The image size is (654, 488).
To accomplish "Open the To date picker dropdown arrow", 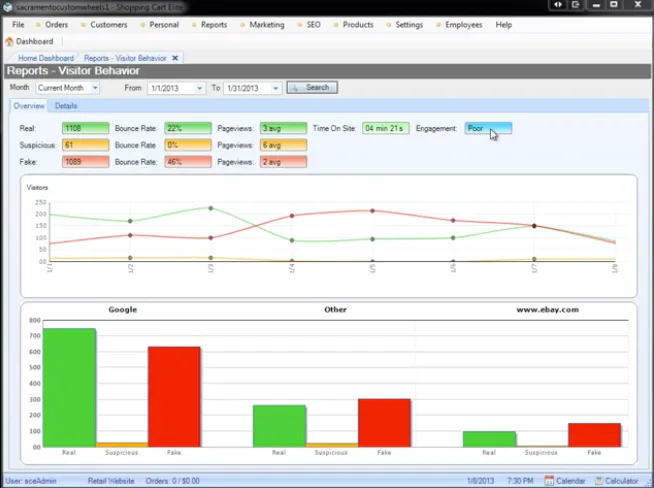I will [x=275, y=88].
